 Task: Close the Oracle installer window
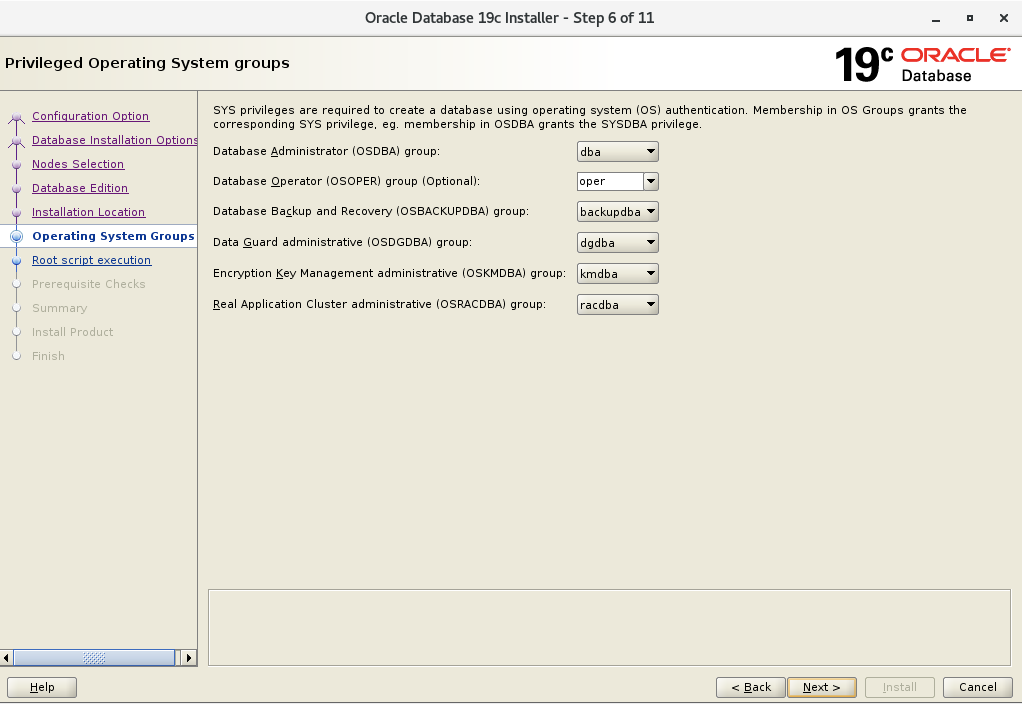(1004, 18)
